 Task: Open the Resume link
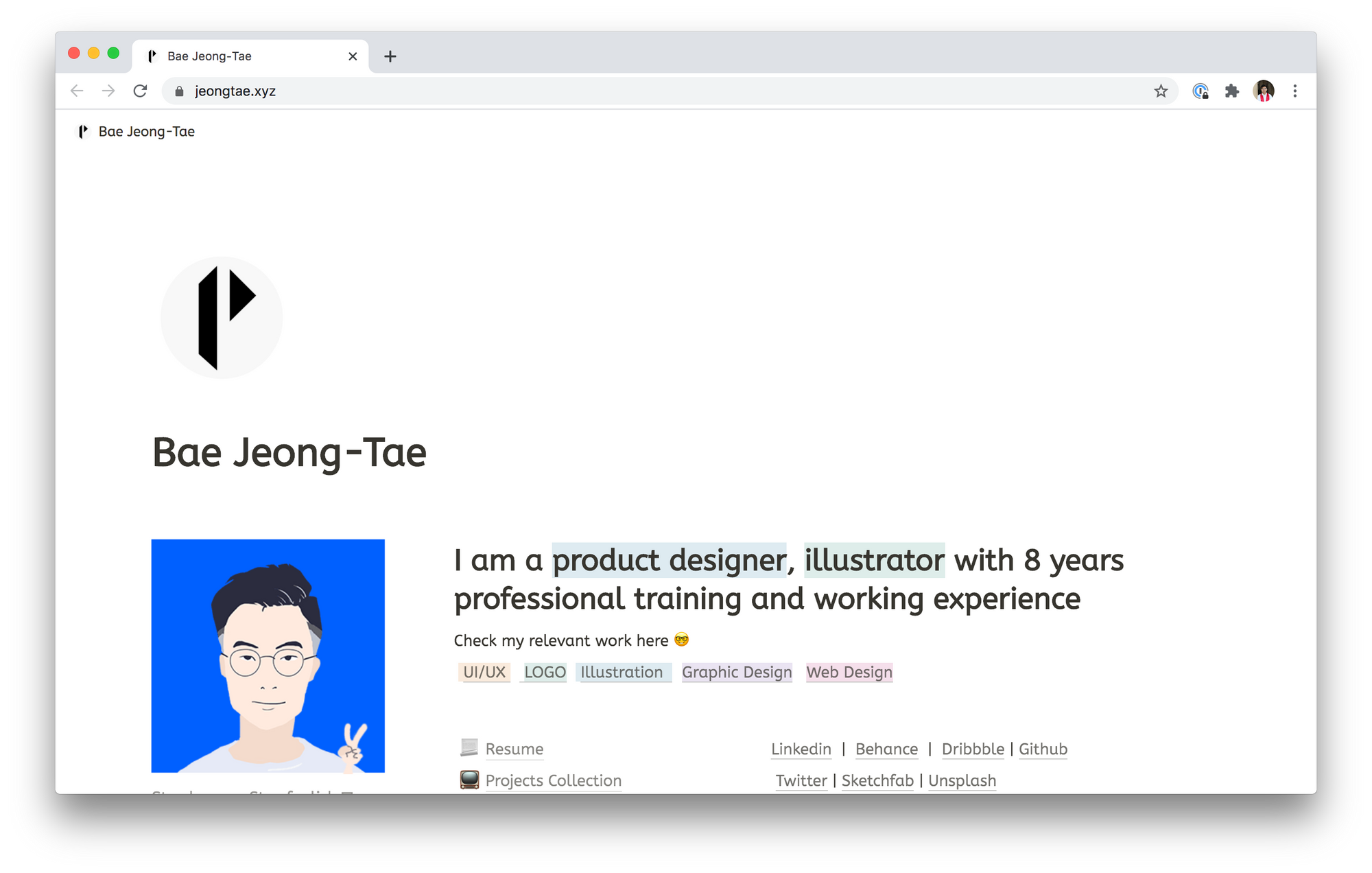click(x=514, y=749)
